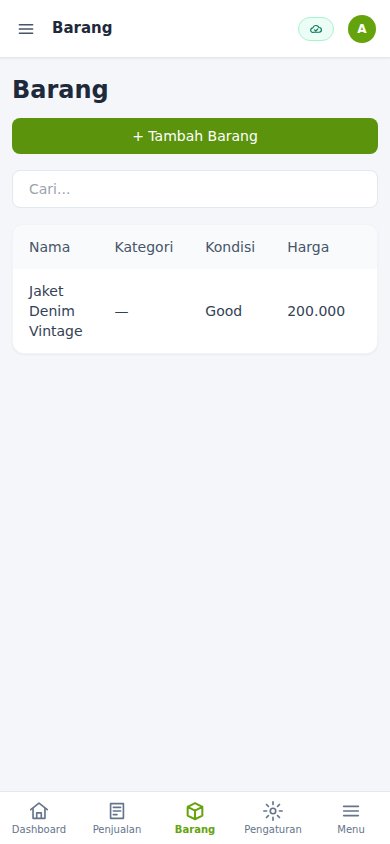This screenshot has height=844, width=390.
Task: Click the Good condition cell
Action: (223, 311)
